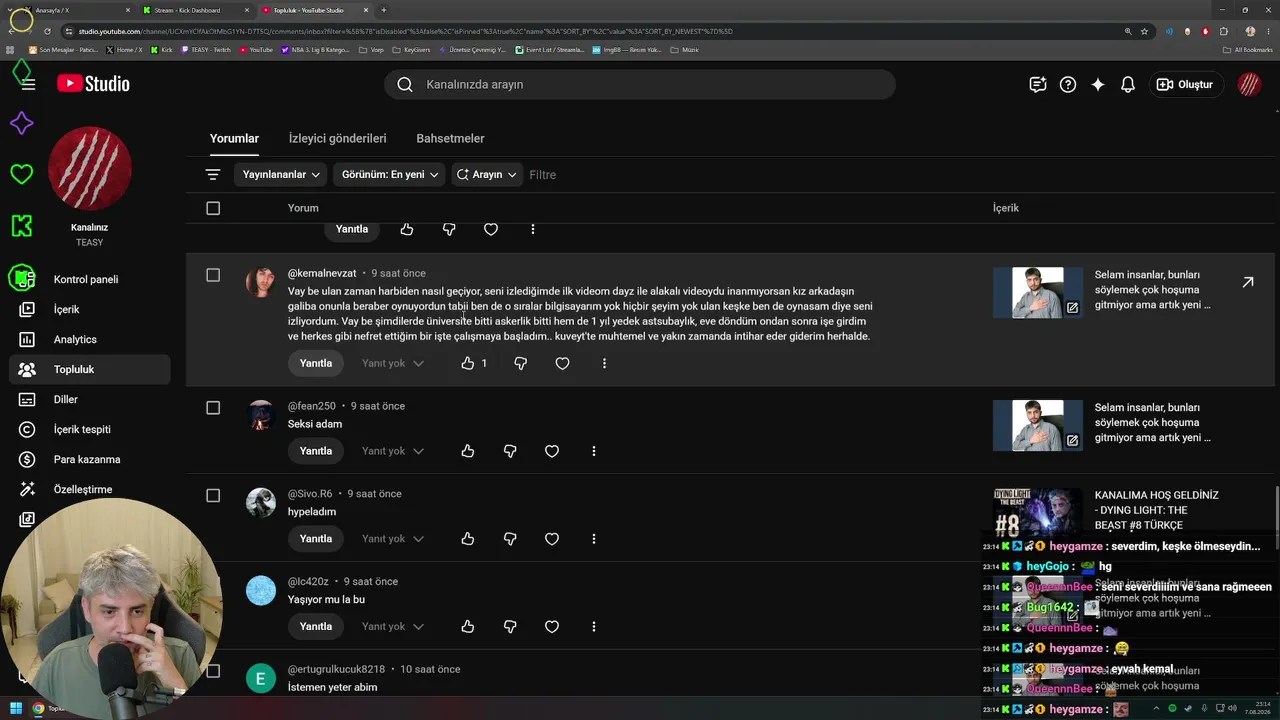Dislike the "Yaşıyor mu la bu" comment
Image resolution: width=1280 pixels, height=720 pixels.
(x=510, y=627)
